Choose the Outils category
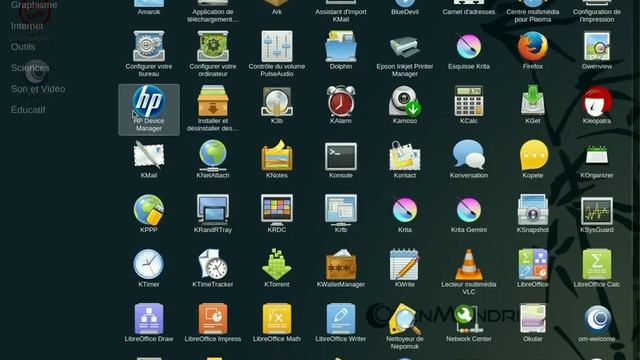Viewport: 640px width, 360px height. click(x=23, y=47)
